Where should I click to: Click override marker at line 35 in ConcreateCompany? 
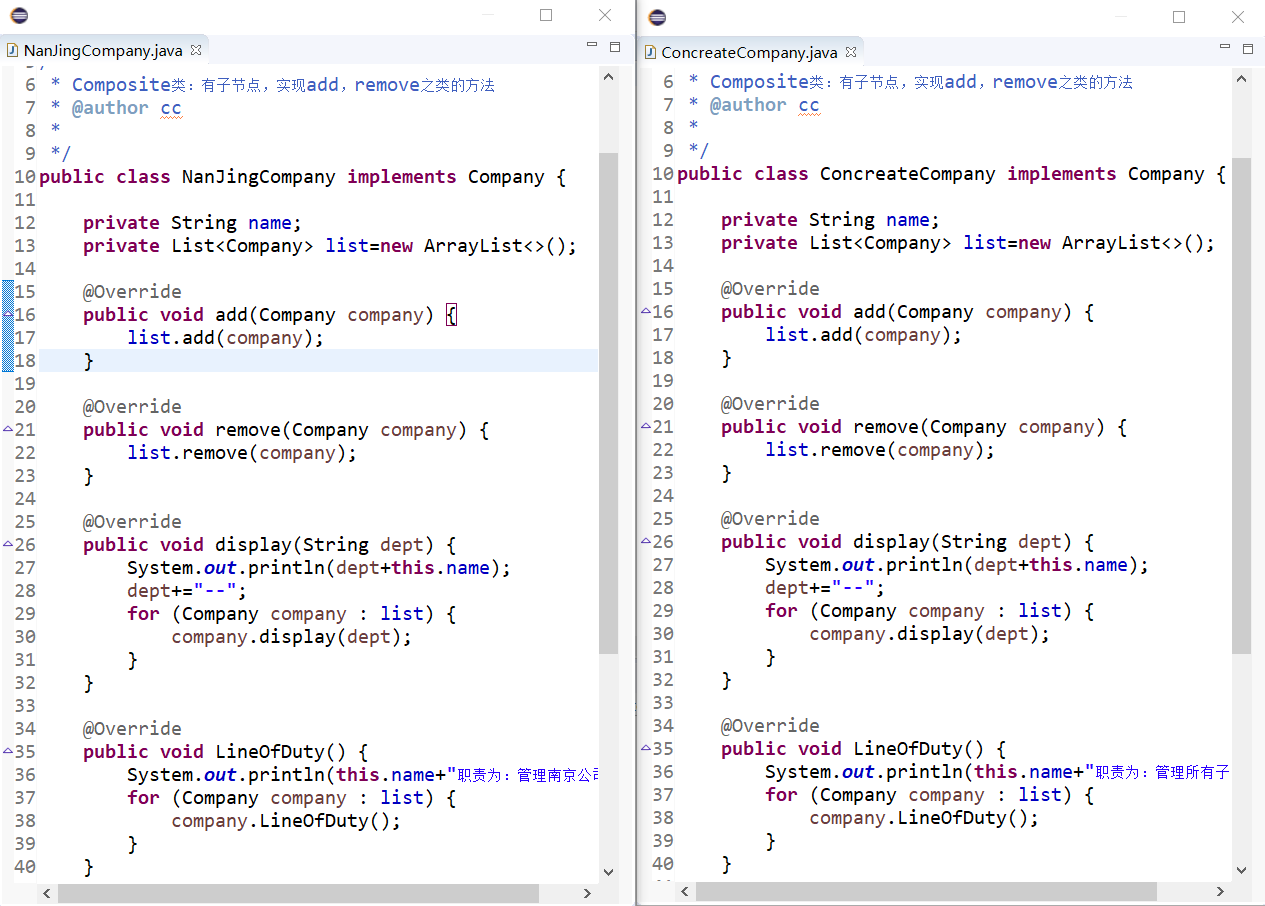click(646, 748)
